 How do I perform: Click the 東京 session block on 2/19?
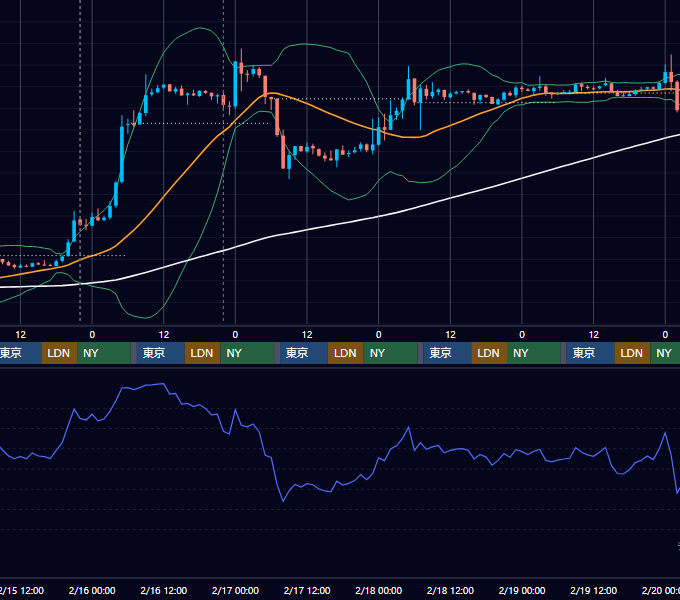(x=590, y=353)
